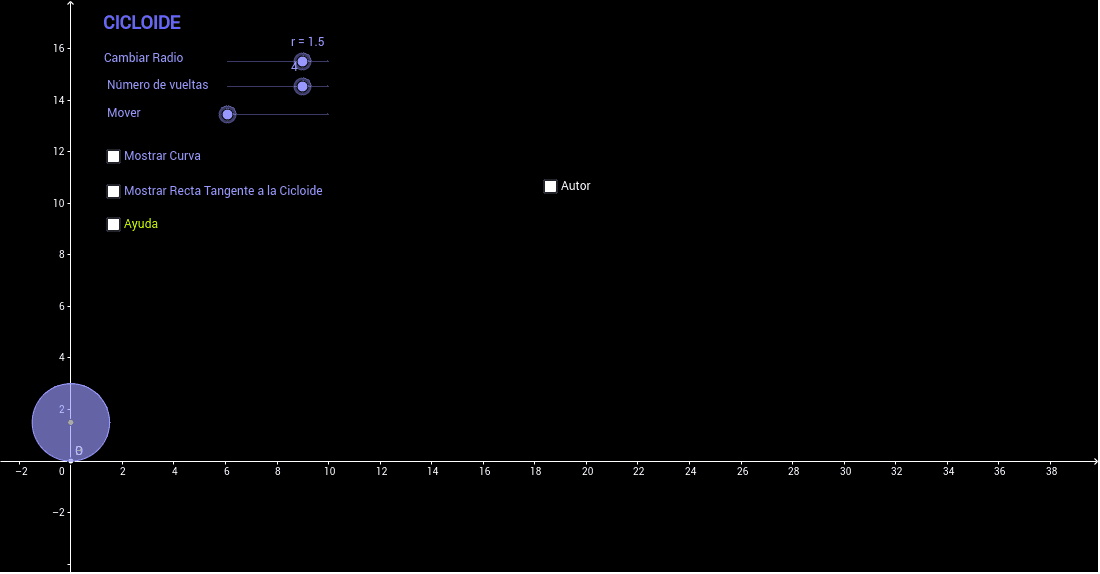
Task: Toggle the Autor checkbox
Action: click(551, 187)
